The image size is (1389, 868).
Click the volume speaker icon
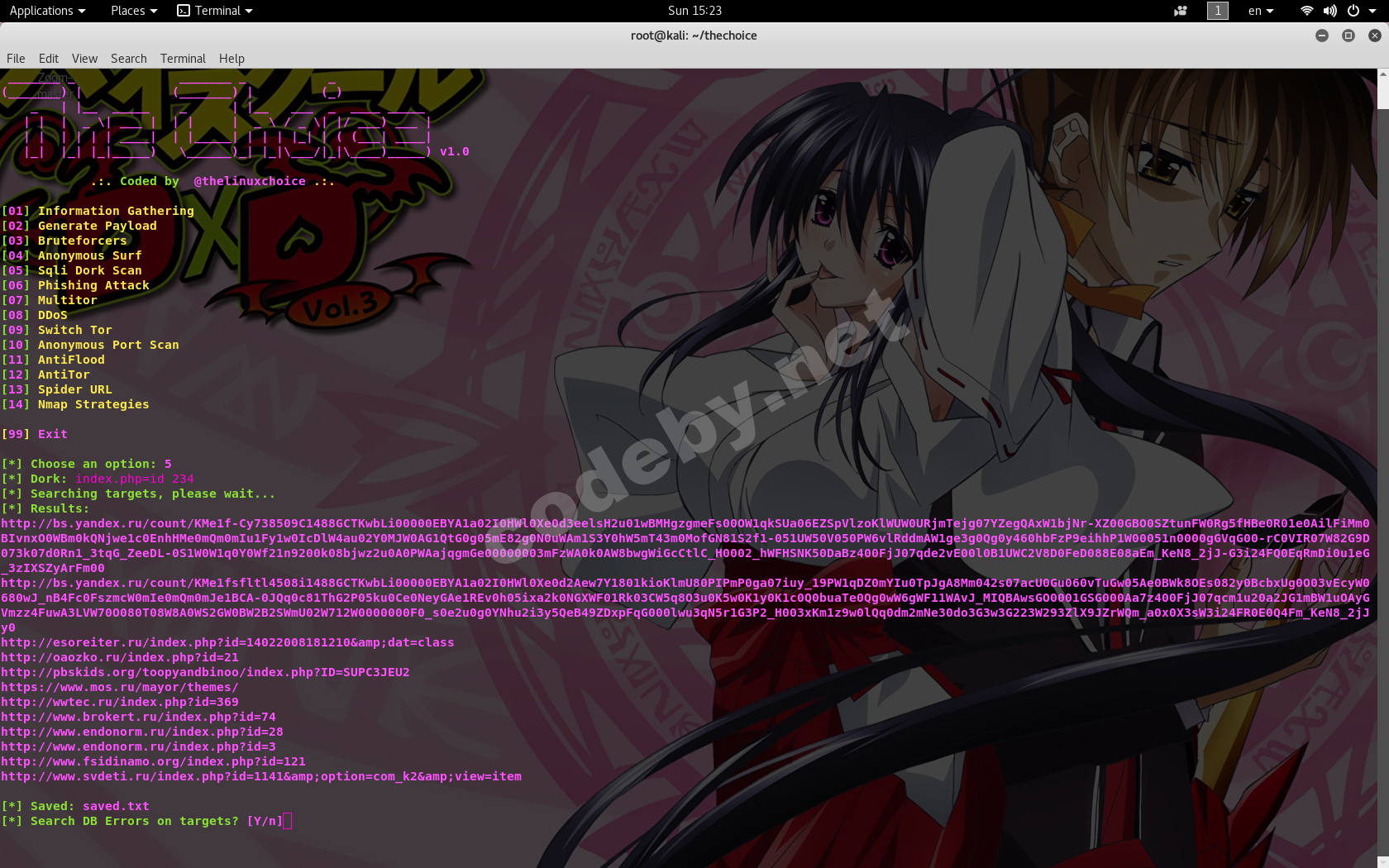(x=1329, y=11)
